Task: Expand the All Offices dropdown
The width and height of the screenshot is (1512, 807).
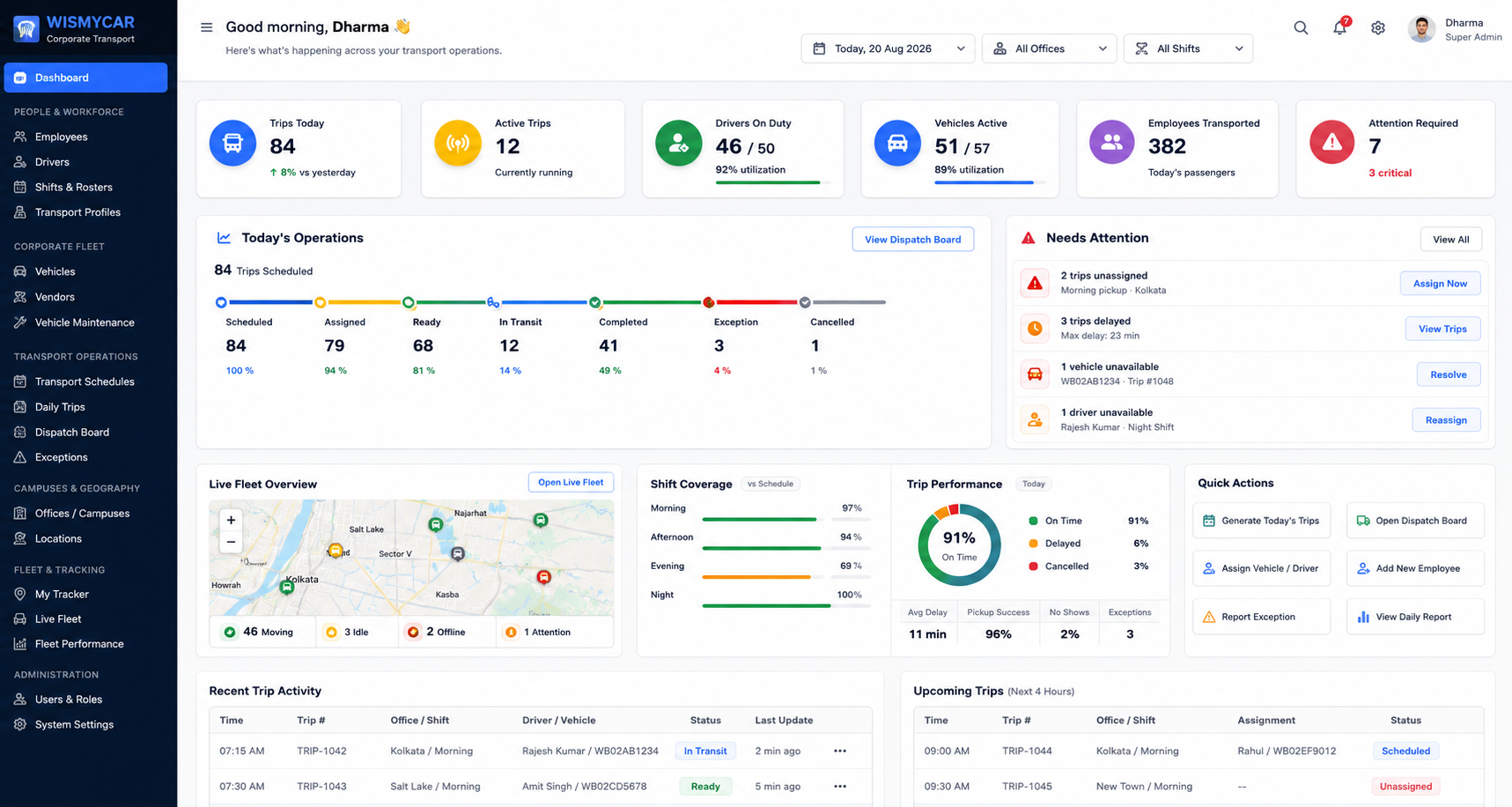Action: coord(1049,48)
